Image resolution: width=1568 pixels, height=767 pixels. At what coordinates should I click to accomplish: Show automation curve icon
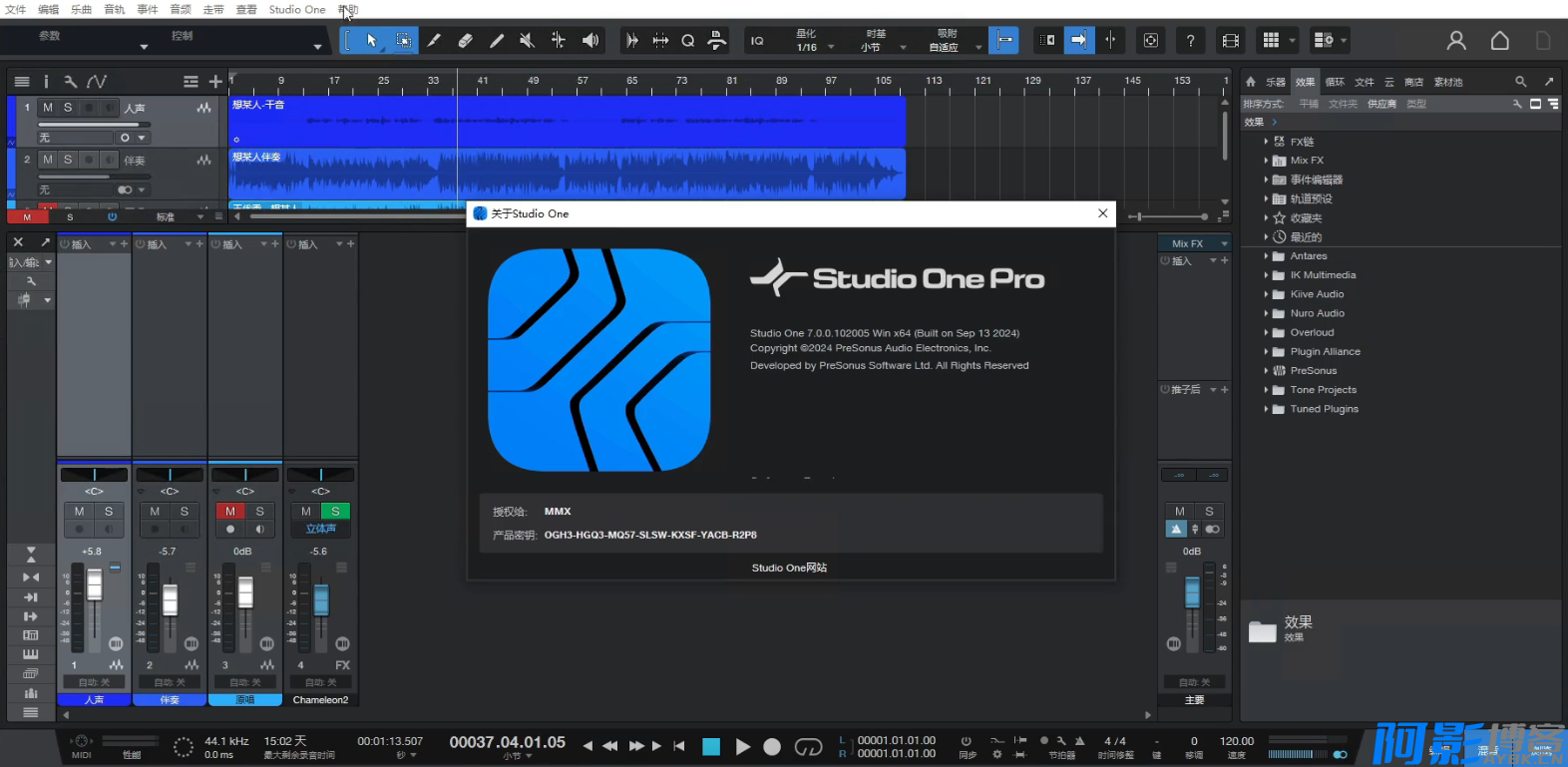[x=97, y=82]
